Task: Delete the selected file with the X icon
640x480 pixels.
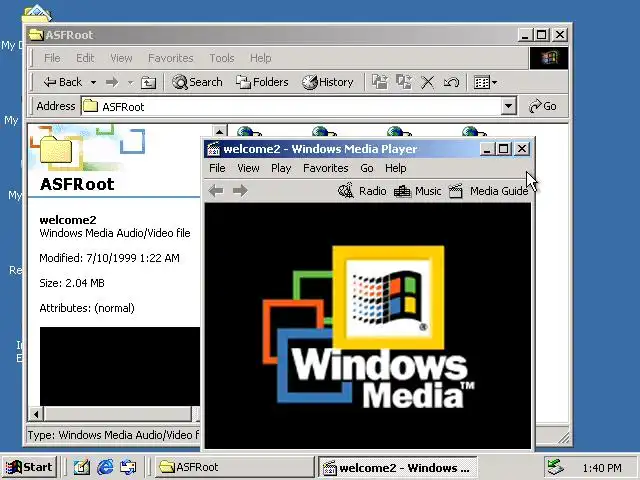Action: (427, 82)
